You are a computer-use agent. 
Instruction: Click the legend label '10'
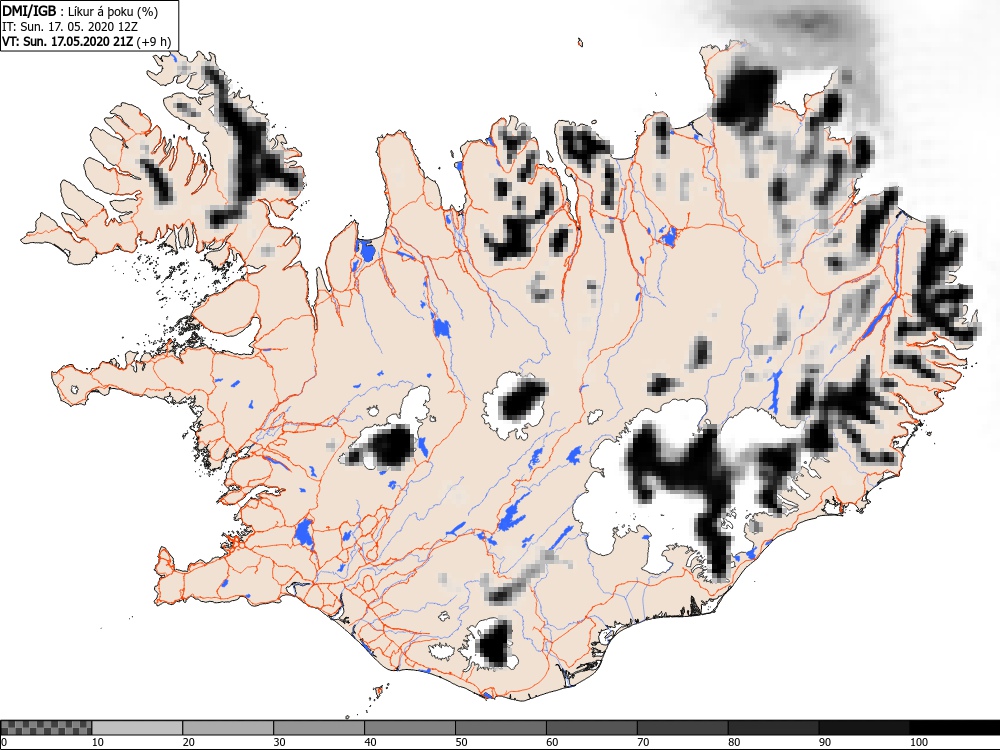click(98, 742)
